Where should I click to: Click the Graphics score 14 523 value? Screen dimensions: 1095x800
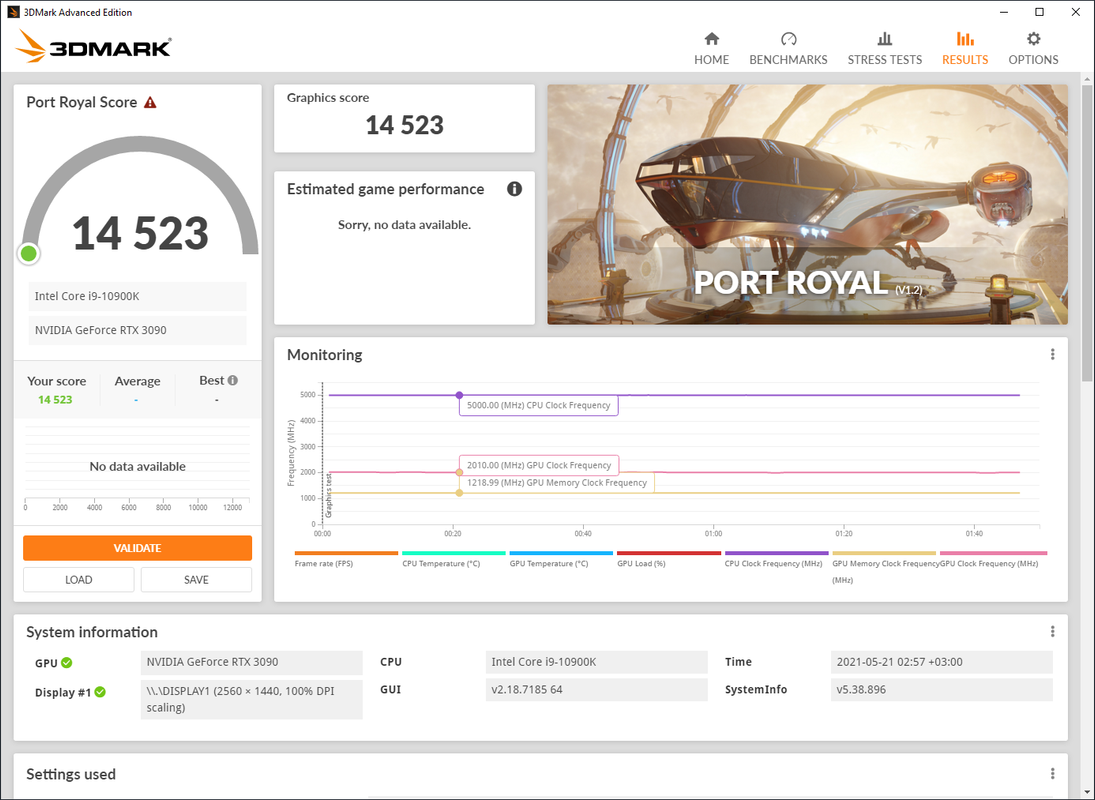click(x=404, y=125)
